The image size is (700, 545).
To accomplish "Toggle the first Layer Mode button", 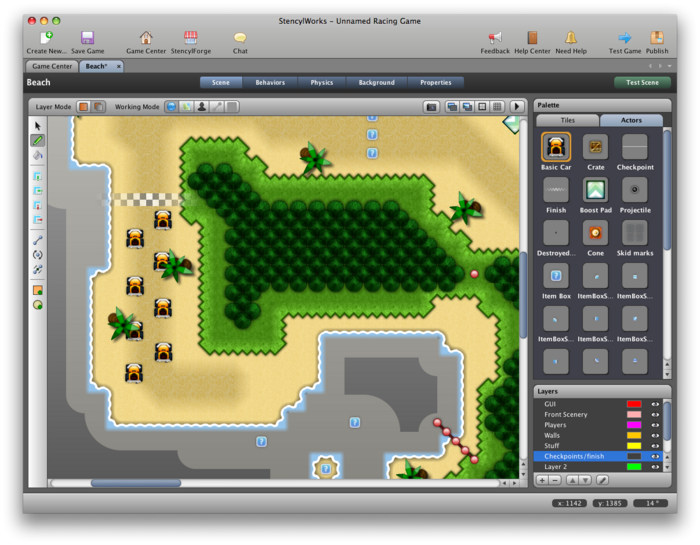I will coord(83,107).
